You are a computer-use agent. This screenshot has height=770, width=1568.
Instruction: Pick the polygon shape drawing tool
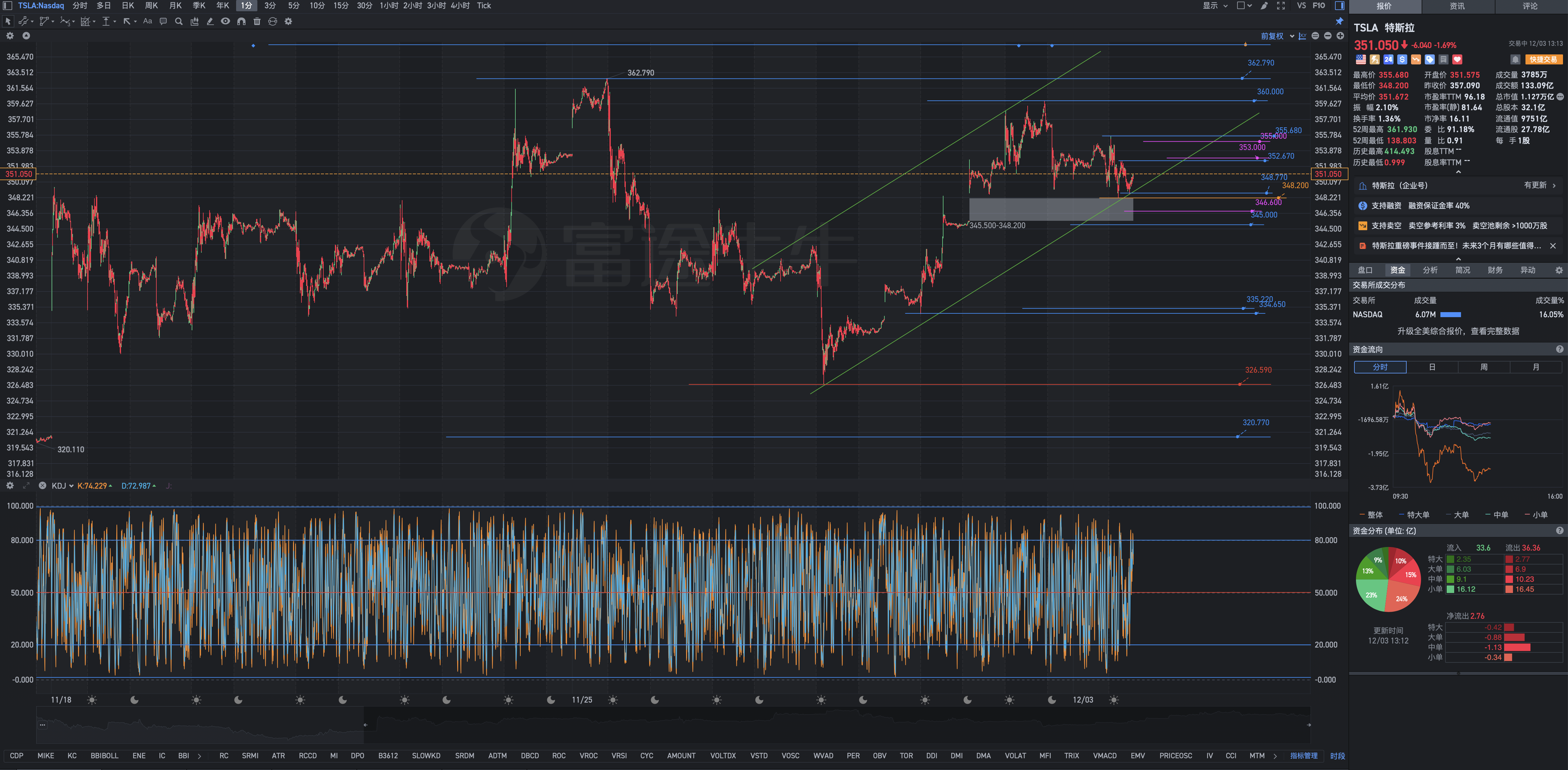pos(44,21)
